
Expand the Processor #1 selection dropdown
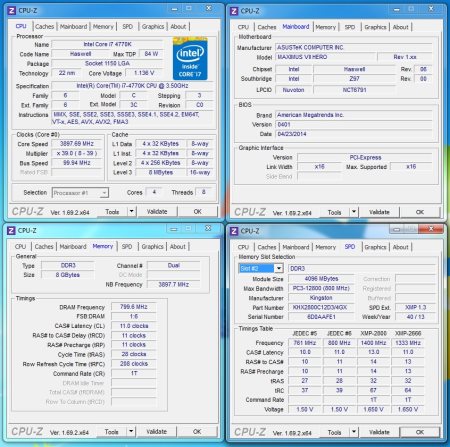(x=104, y=193)
